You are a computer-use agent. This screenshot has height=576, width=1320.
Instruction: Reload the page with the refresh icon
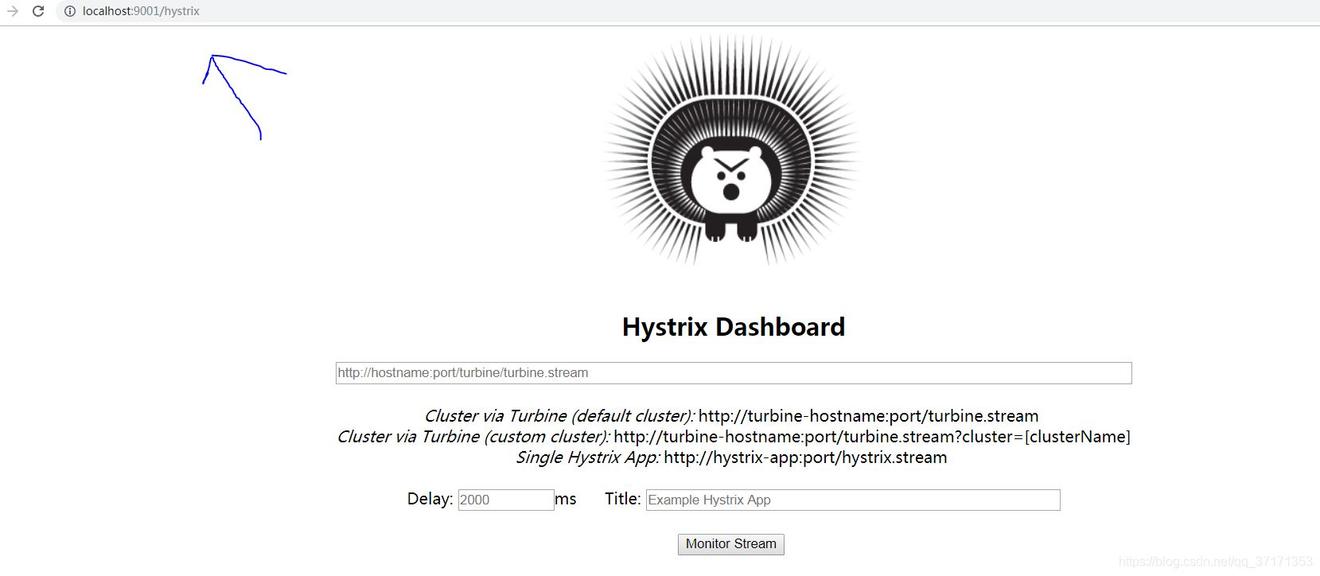pos(38,11)
